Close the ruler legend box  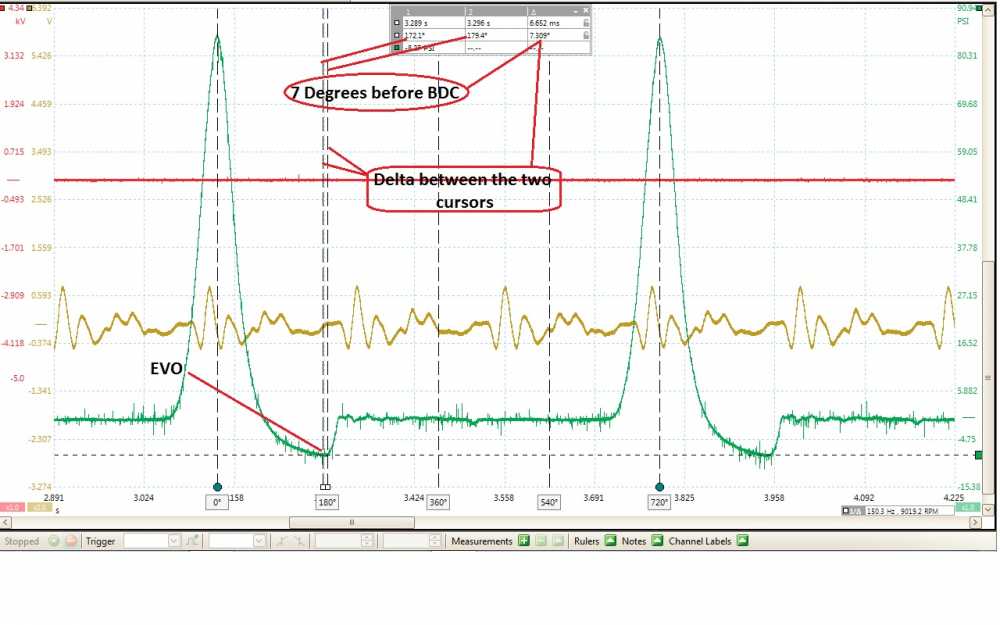pos(585,11)
